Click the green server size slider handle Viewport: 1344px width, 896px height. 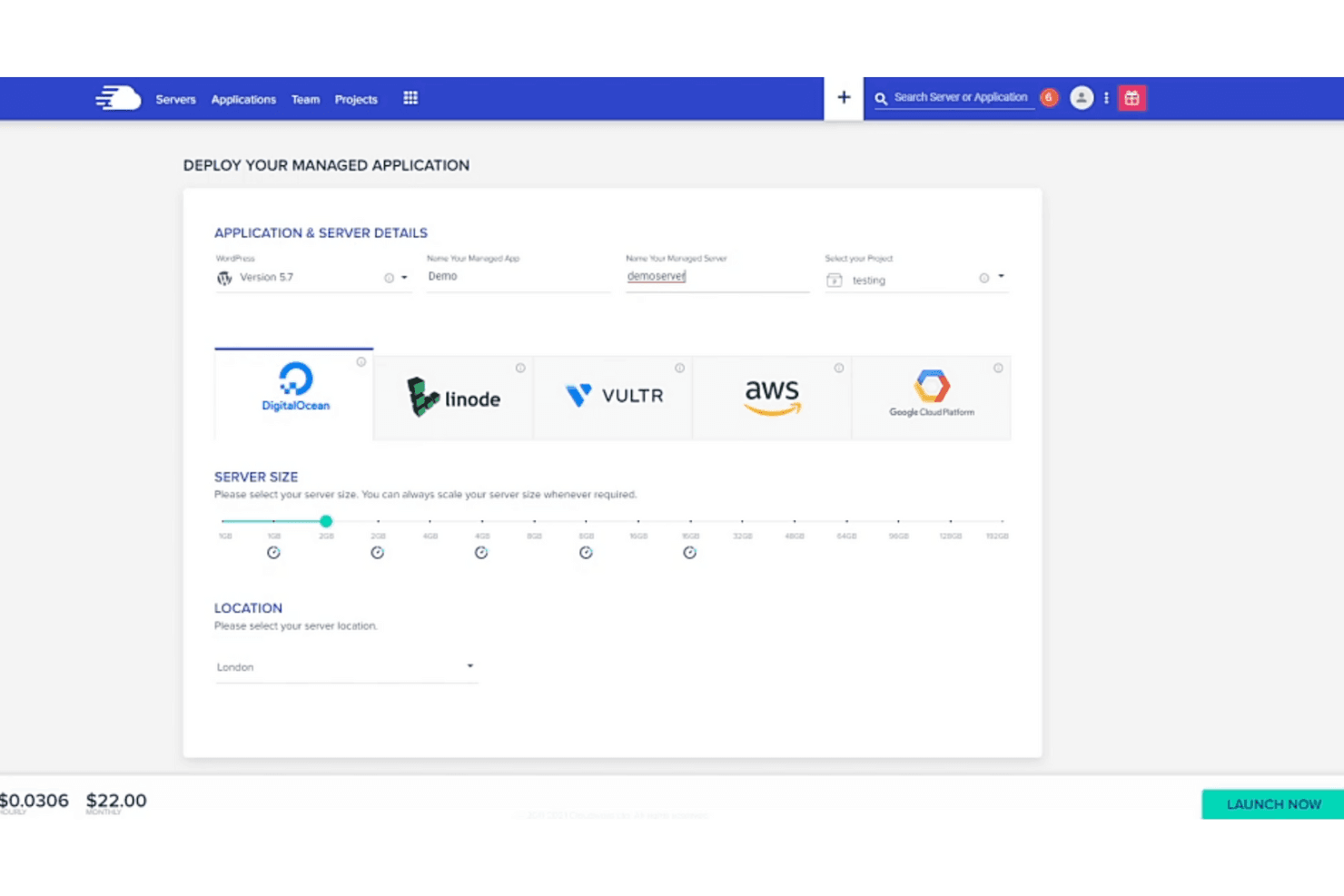pos(326,521)
